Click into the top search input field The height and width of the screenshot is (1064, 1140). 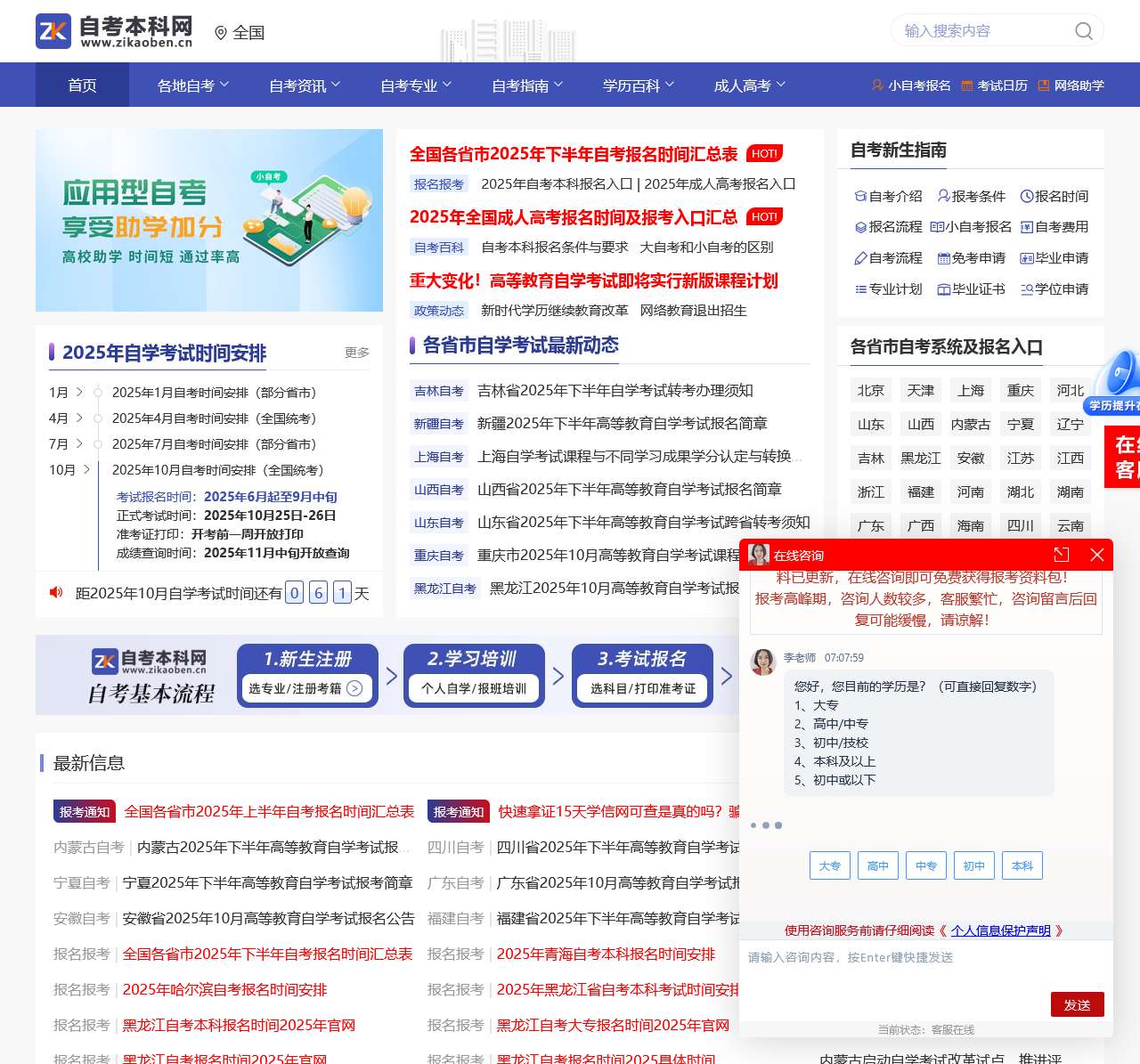tap(980, 31)
